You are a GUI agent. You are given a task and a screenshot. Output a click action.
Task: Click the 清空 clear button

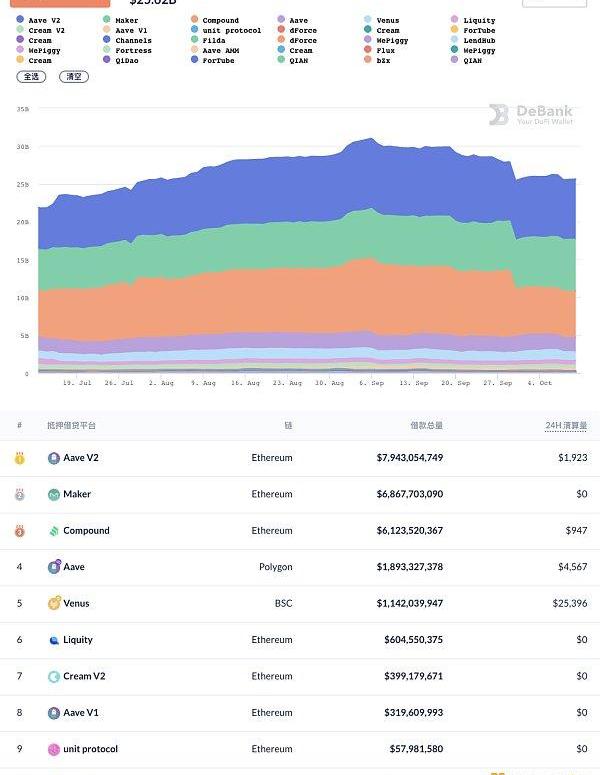coord(74,76)
